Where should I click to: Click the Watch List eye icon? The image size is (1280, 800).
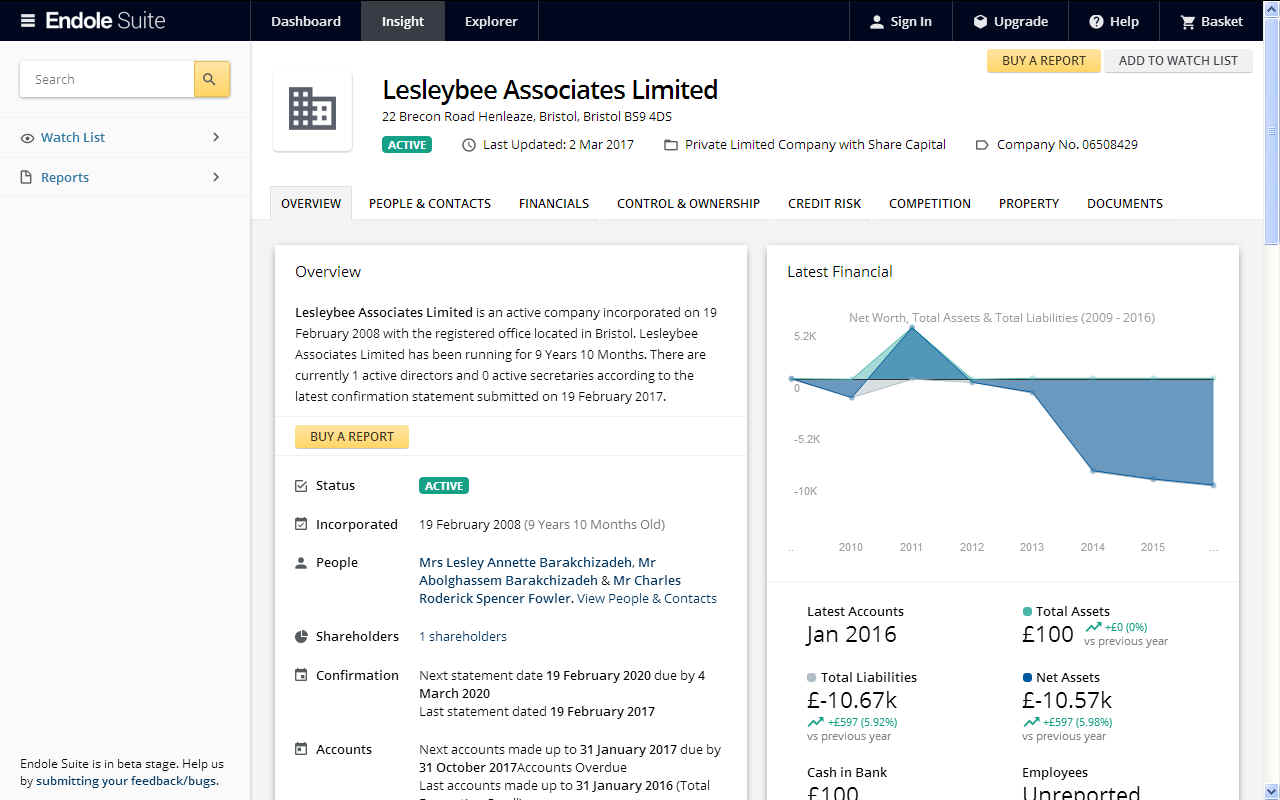pos(27,138)
